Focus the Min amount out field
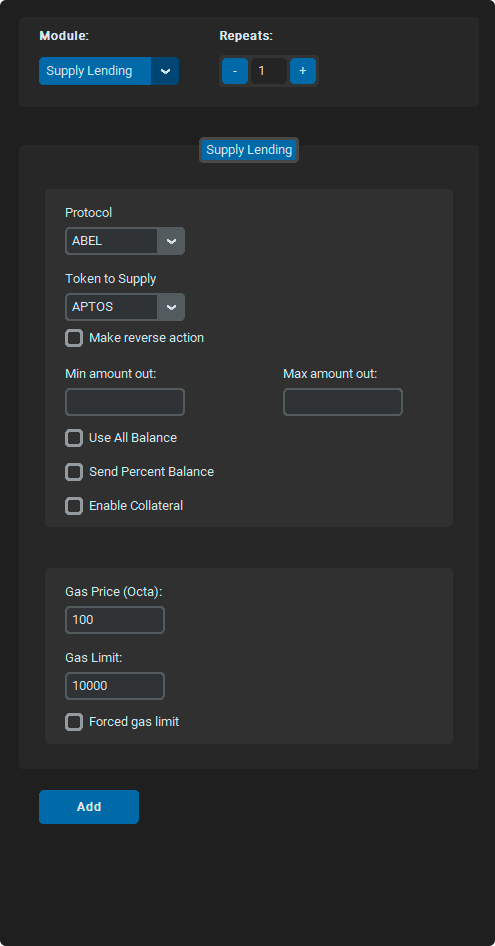The image size is (495, 946). pos(125,402)
